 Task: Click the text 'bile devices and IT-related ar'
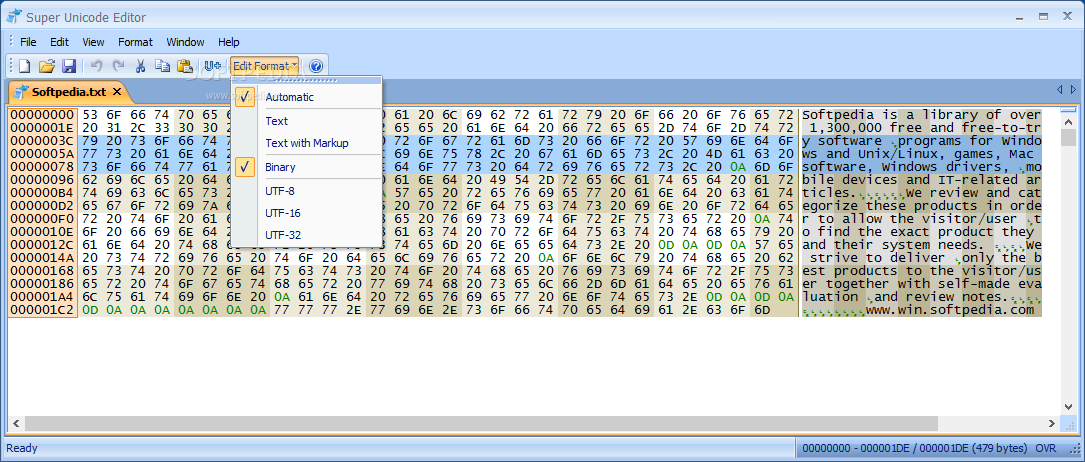pyautogui.click(x=921, y=180)
